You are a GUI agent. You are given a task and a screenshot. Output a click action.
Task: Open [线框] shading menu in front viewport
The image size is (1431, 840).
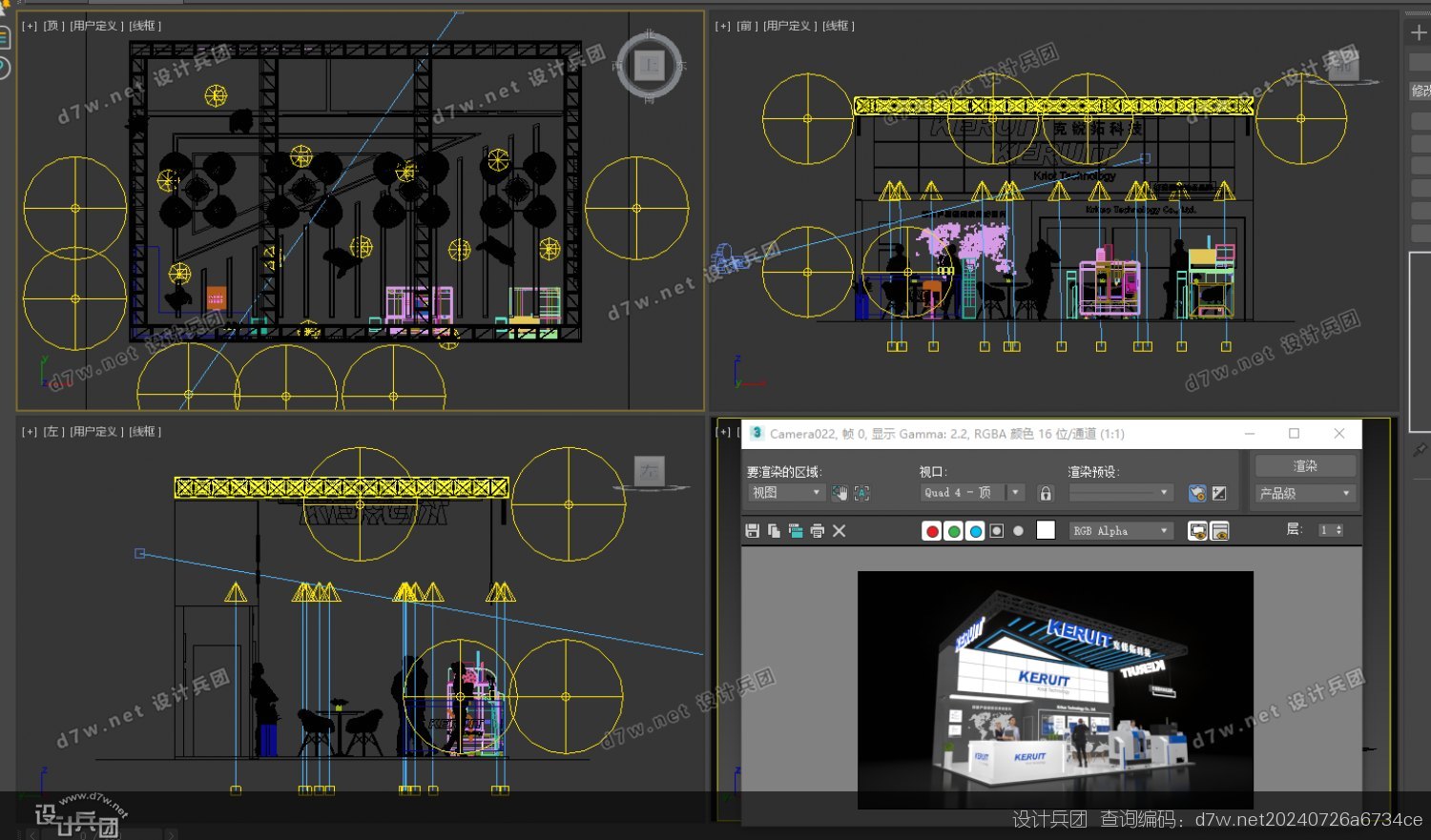click(x=838, y=26)
